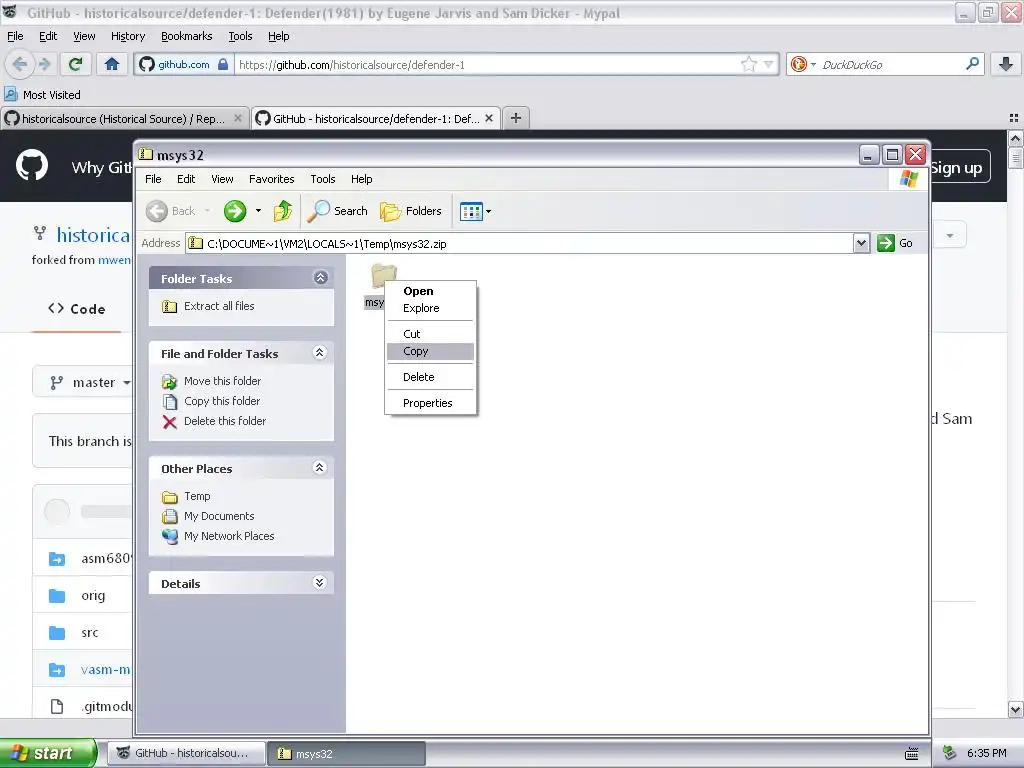The image size is (1024, 768).
Task: Click the Mypal browser Forward arrow
Action: coord(44,64)
